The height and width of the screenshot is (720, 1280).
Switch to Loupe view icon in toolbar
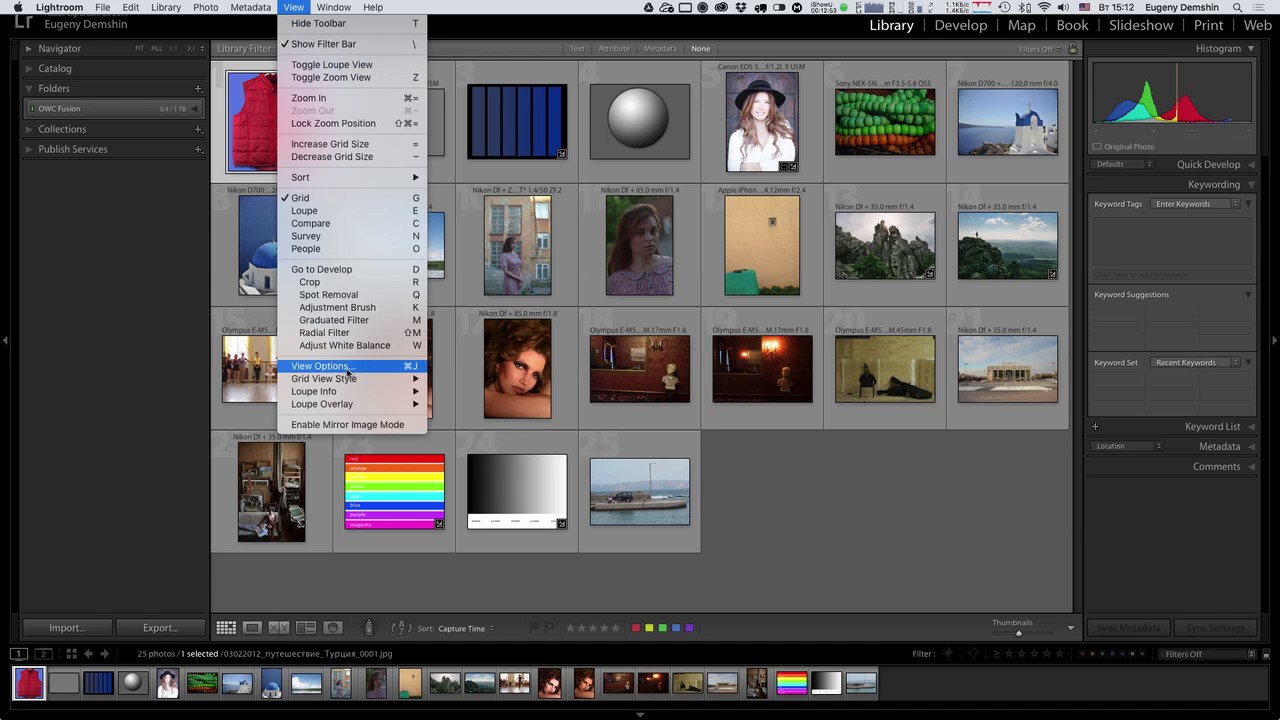point(252,628)
